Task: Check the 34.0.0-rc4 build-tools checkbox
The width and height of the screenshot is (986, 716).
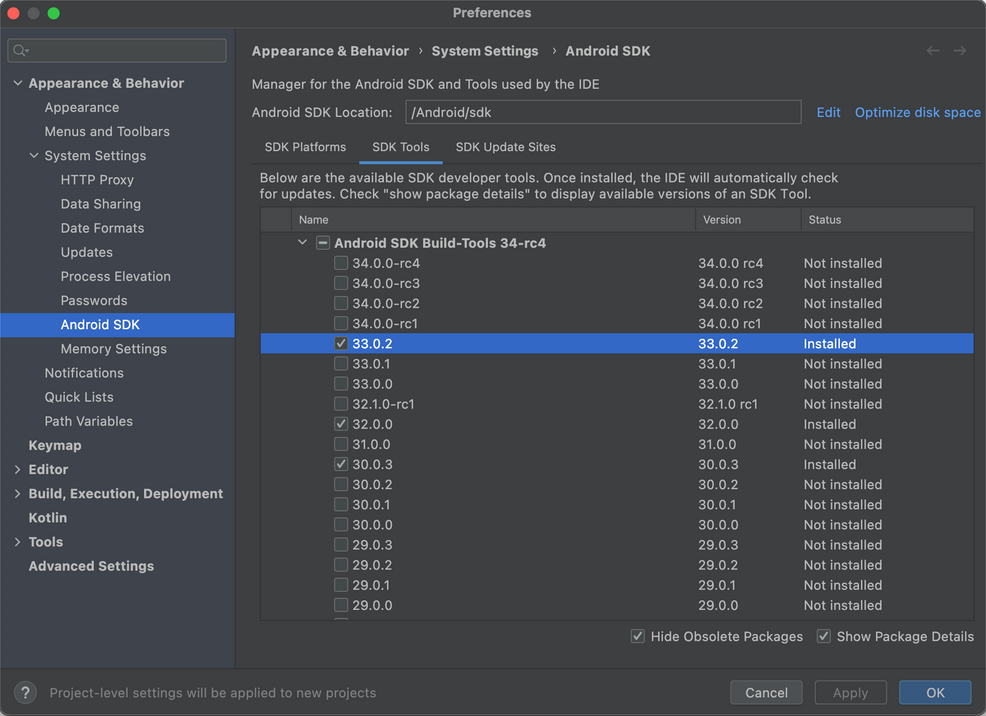Action: click(341, 263)
